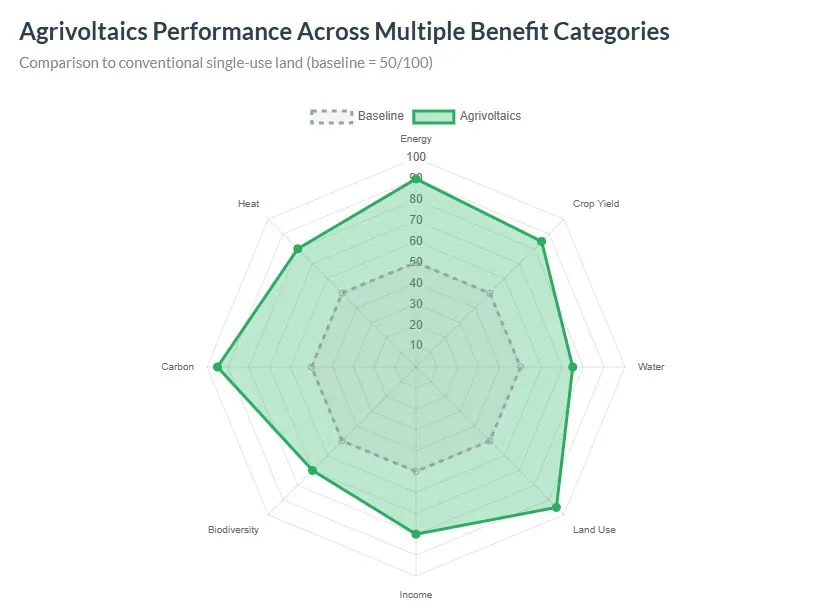Click the Biodiversity axis label
Viewport: 839px width, 612px height.
[x=233, y=530]
